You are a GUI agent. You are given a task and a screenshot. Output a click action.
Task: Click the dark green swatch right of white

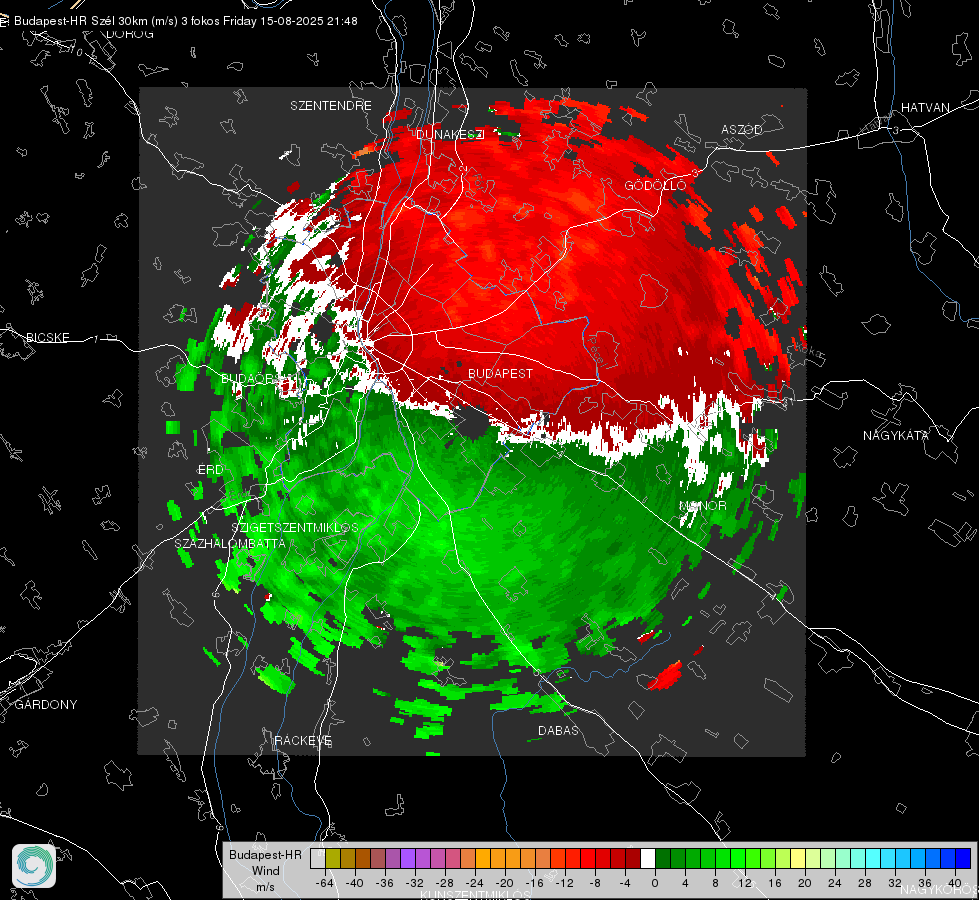click(x=663, y=859)
